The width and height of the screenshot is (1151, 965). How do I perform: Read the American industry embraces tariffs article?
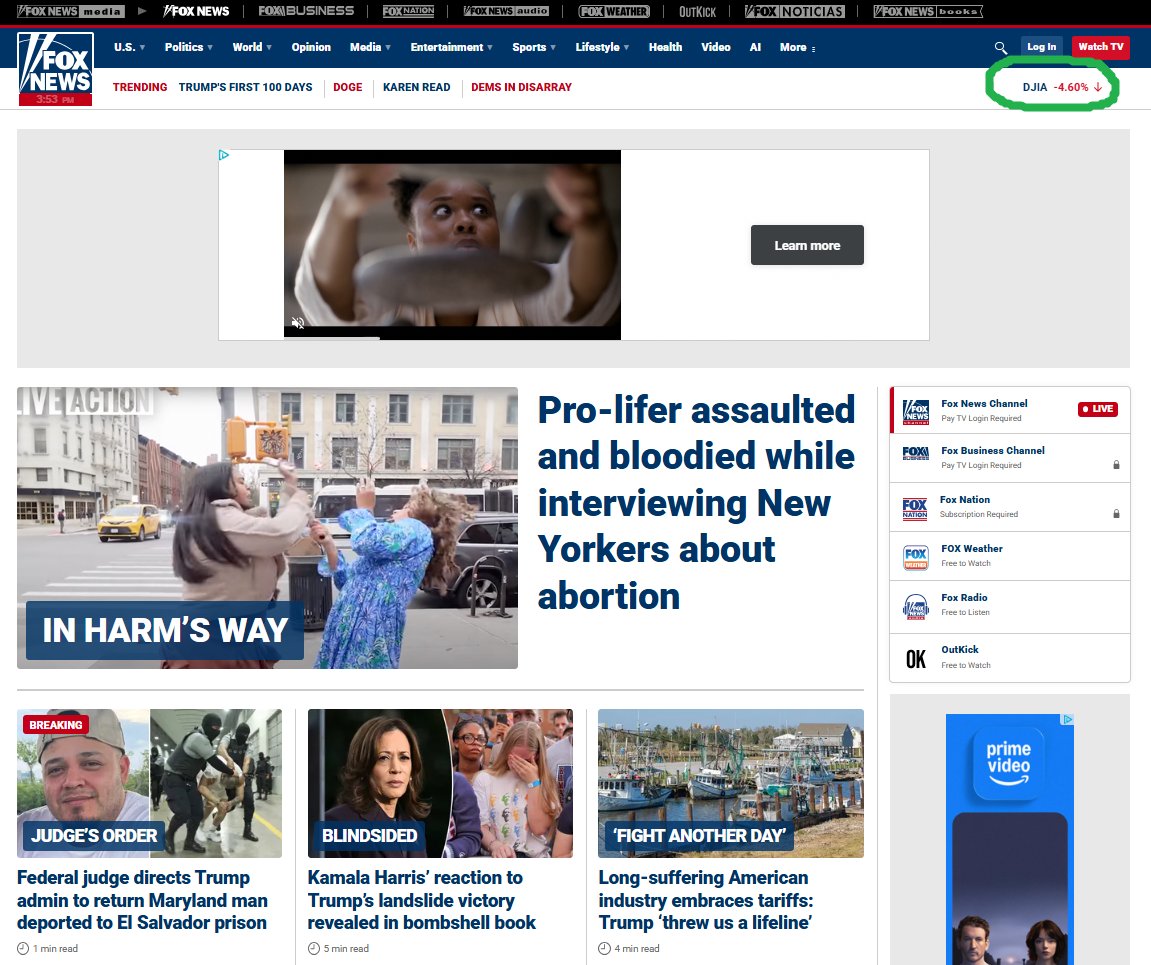pos(706,900)
